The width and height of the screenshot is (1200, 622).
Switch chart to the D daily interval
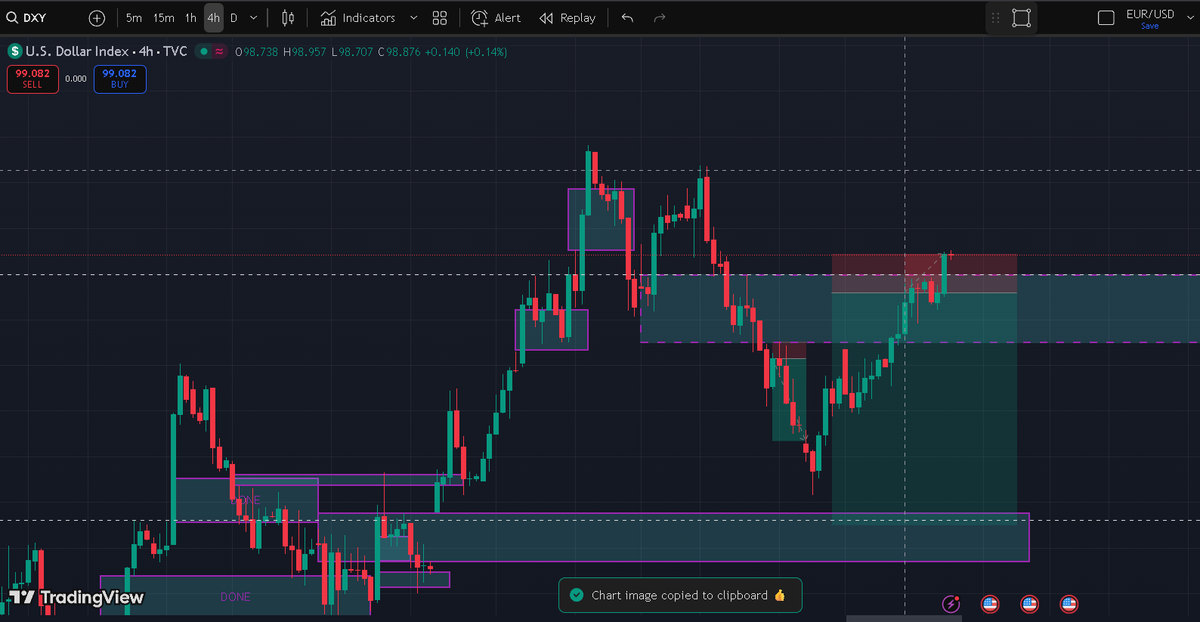coord(234,18)
